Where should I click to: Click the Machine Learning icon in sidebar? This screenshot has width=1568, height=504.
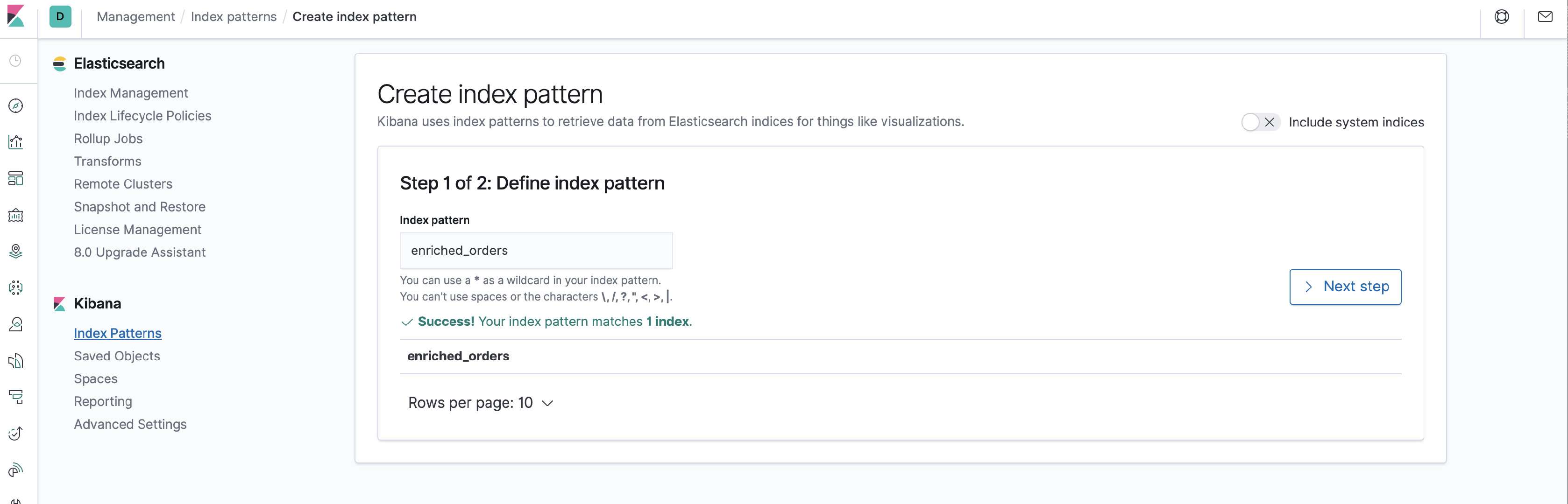tap(15, 288)
